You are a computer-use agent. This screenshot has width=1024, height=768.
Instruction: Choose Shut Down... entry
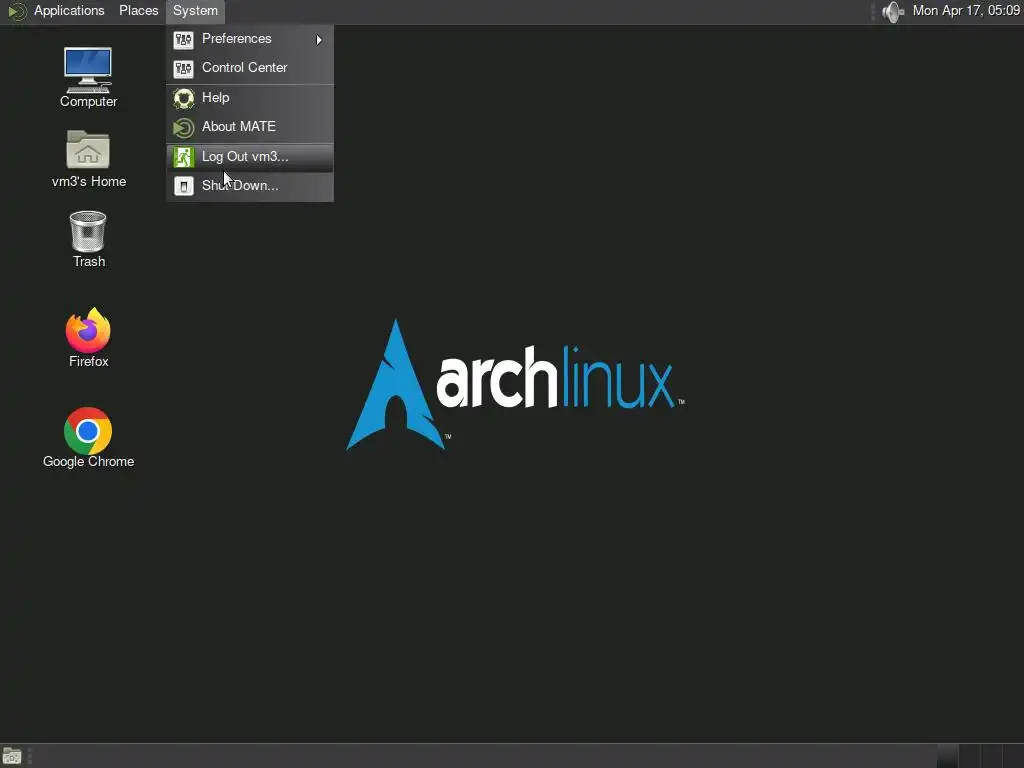[x=250, y=185]
